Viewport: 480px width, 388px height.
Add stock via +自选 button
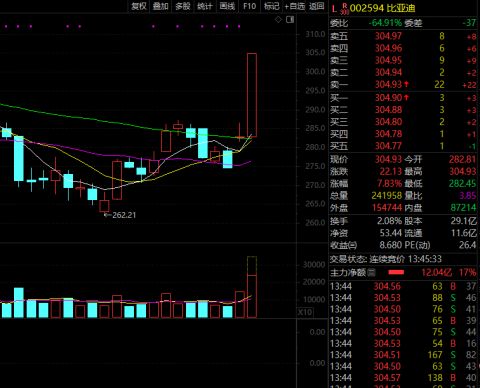[294, 6]
